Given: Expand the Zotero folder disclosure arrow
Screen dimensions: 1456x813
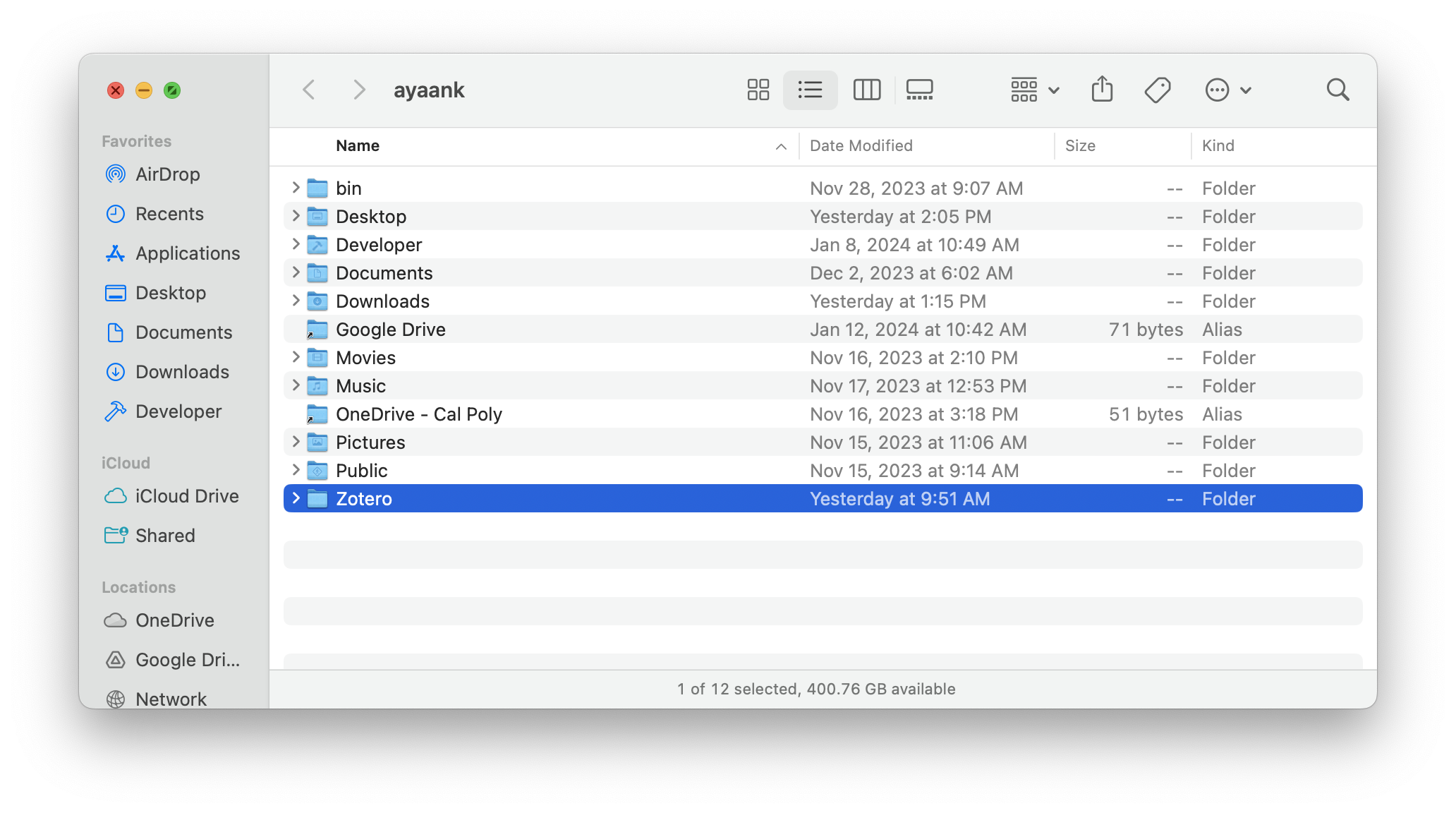Looking at the screenshot, I should tap(296, 499).
